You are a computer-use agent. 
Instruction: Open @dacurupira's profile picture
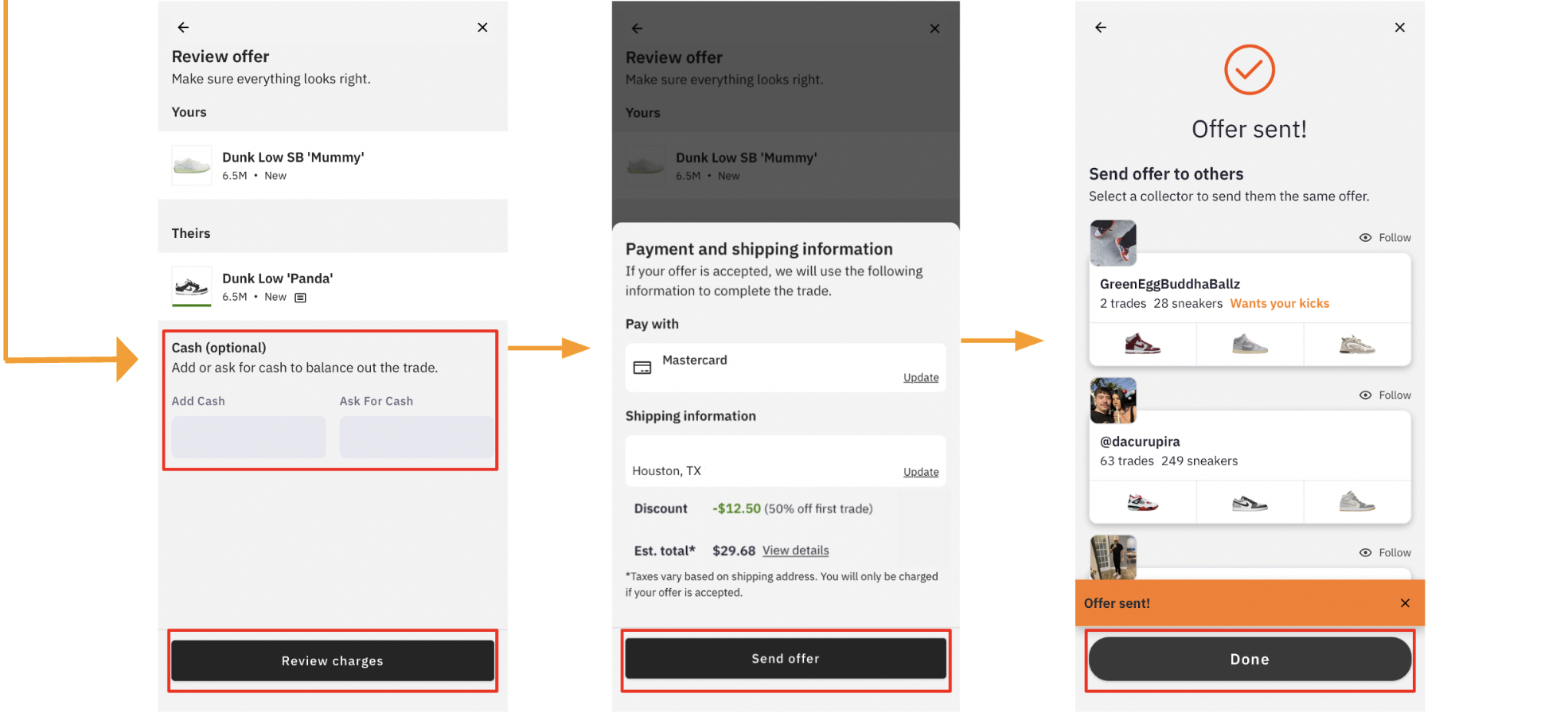pyautogui.click(x=1113, y=400)
